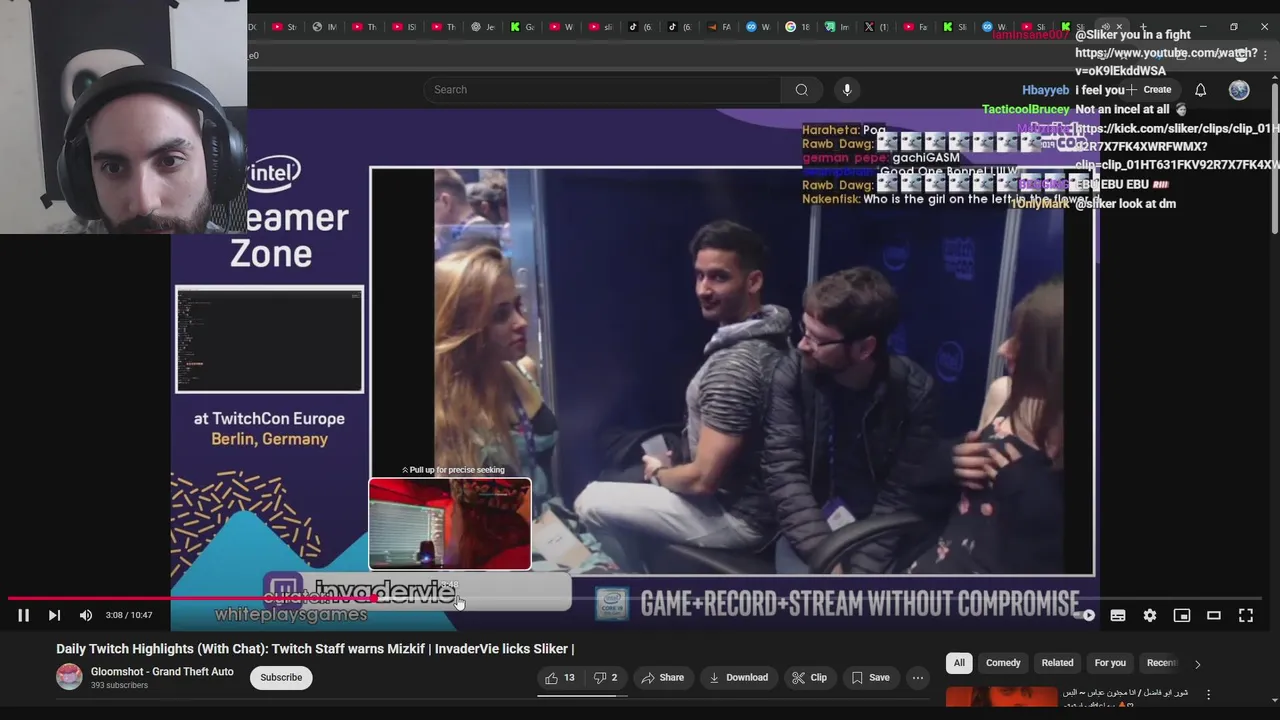Search with your voice microphone
This screenshot has height=720, width=1280.
(x=847, y=90)
